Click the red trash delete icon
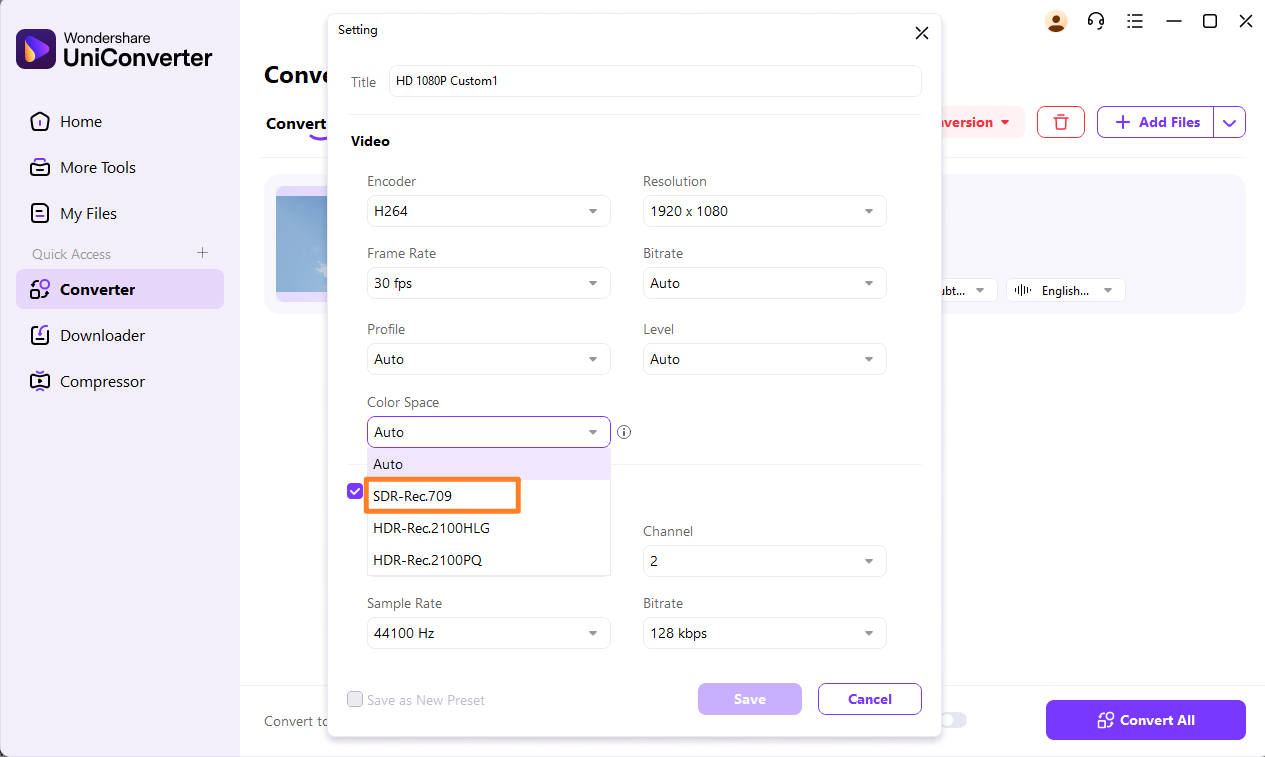 tap(1061, 122)
